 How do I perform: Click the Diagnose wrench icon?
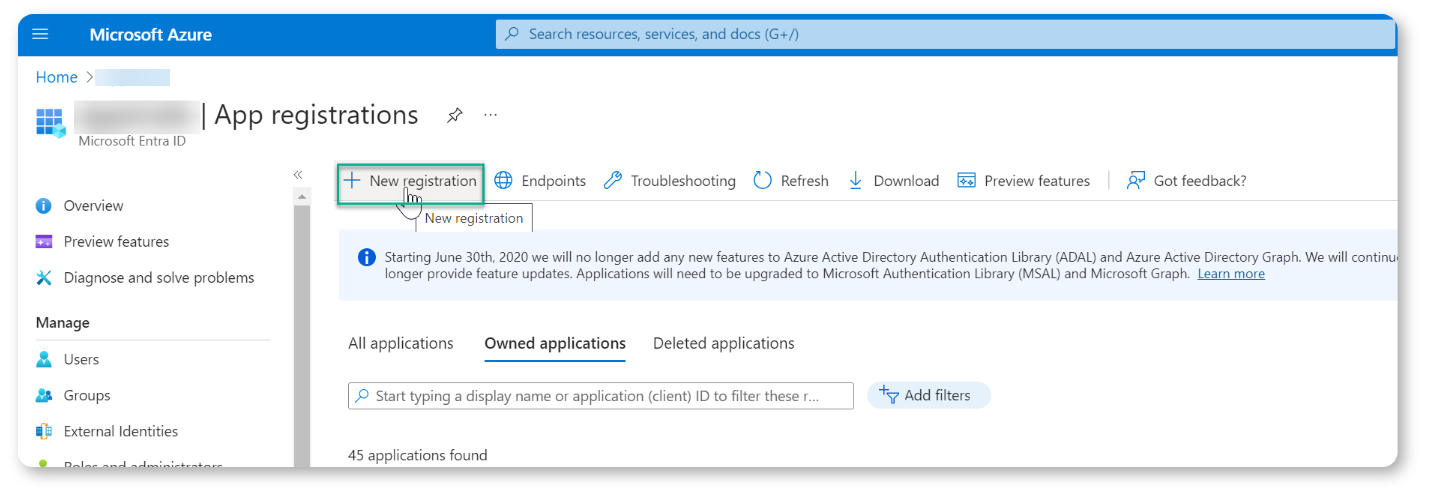(x=44, y=278)
